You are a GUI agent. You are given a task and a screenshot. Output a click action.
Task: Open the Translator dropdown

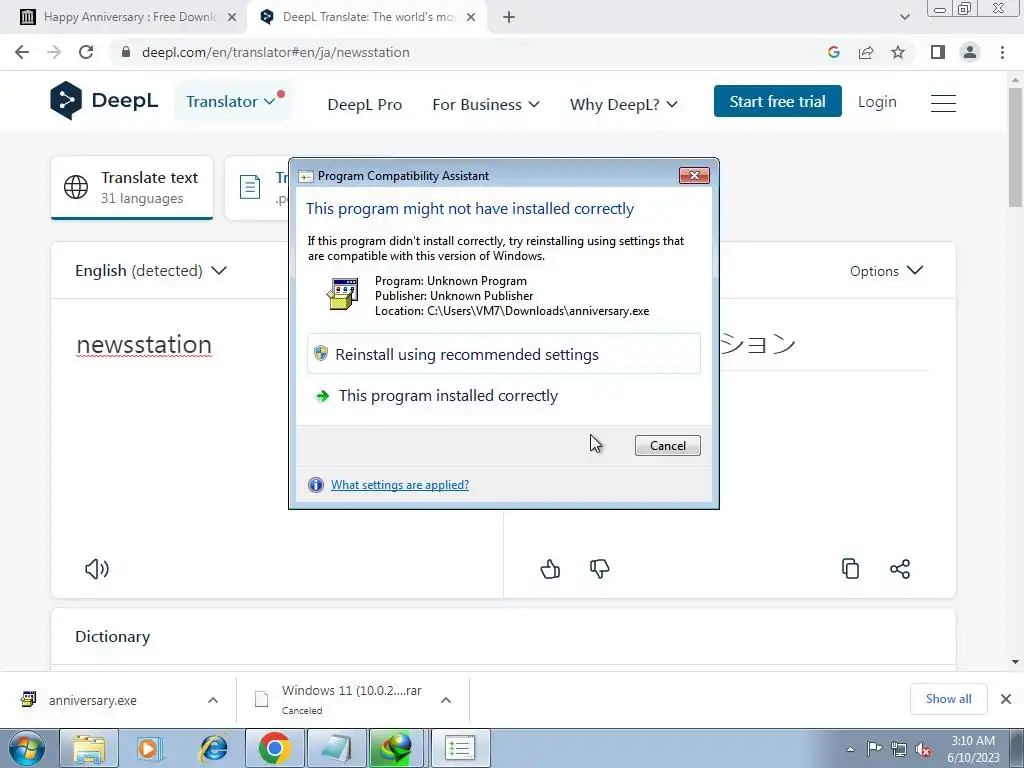pyautogui.click(x=231, y=101)
